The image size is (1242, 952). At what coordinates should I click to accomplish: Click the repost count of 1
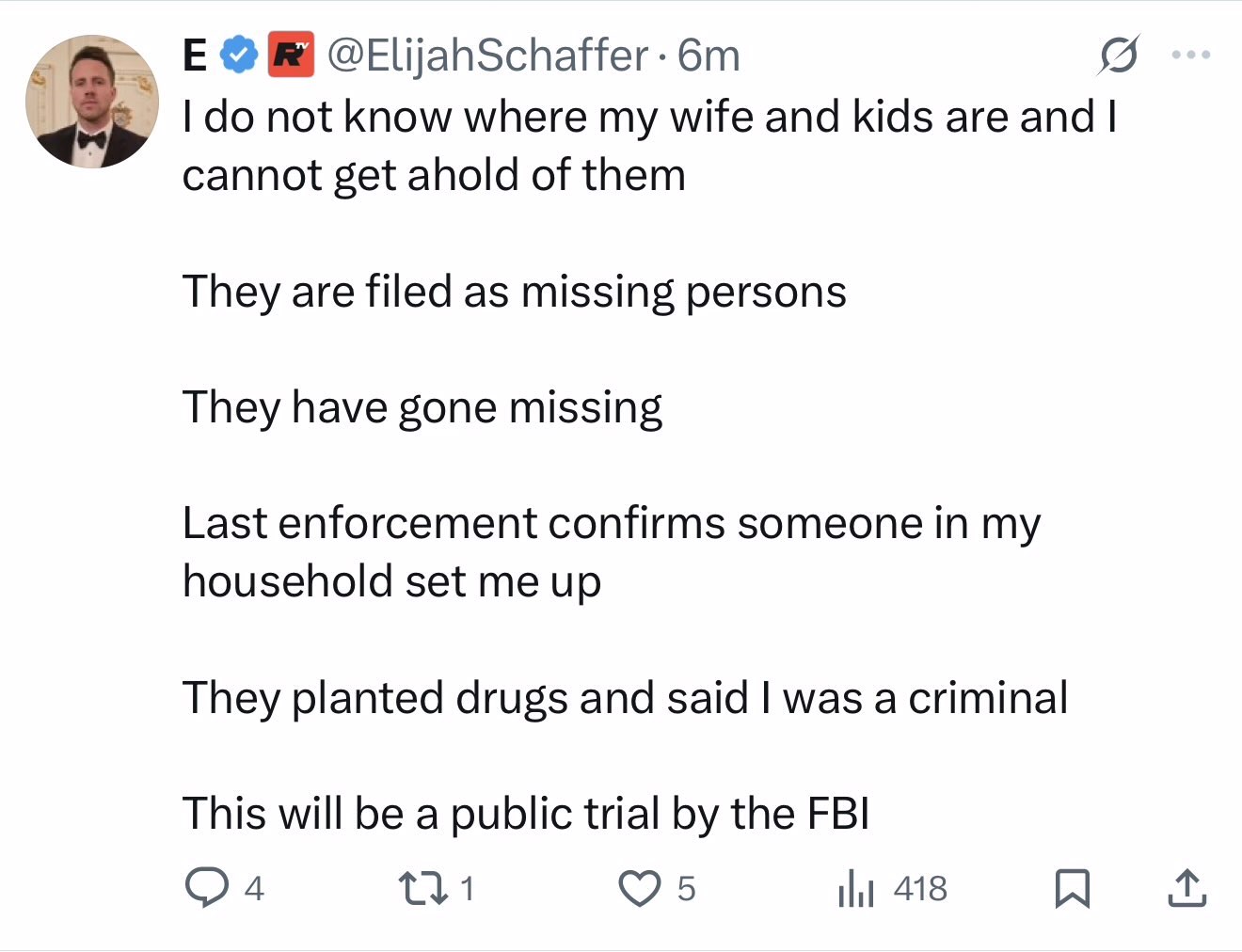(468, 888)
